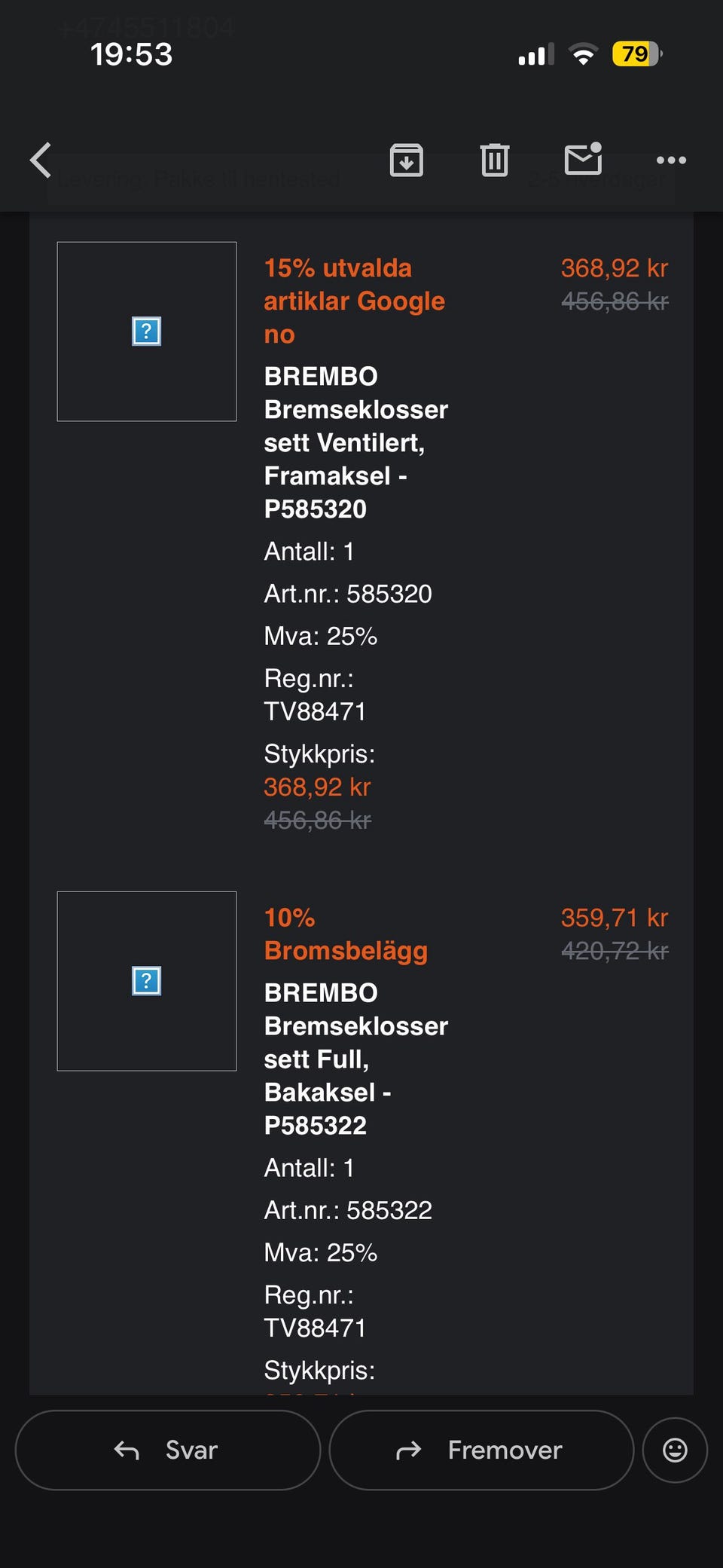The image size is (723, 1568).
Task: Open the "10% Bromsbelägg" promotion link
Action: pos(346,934)
